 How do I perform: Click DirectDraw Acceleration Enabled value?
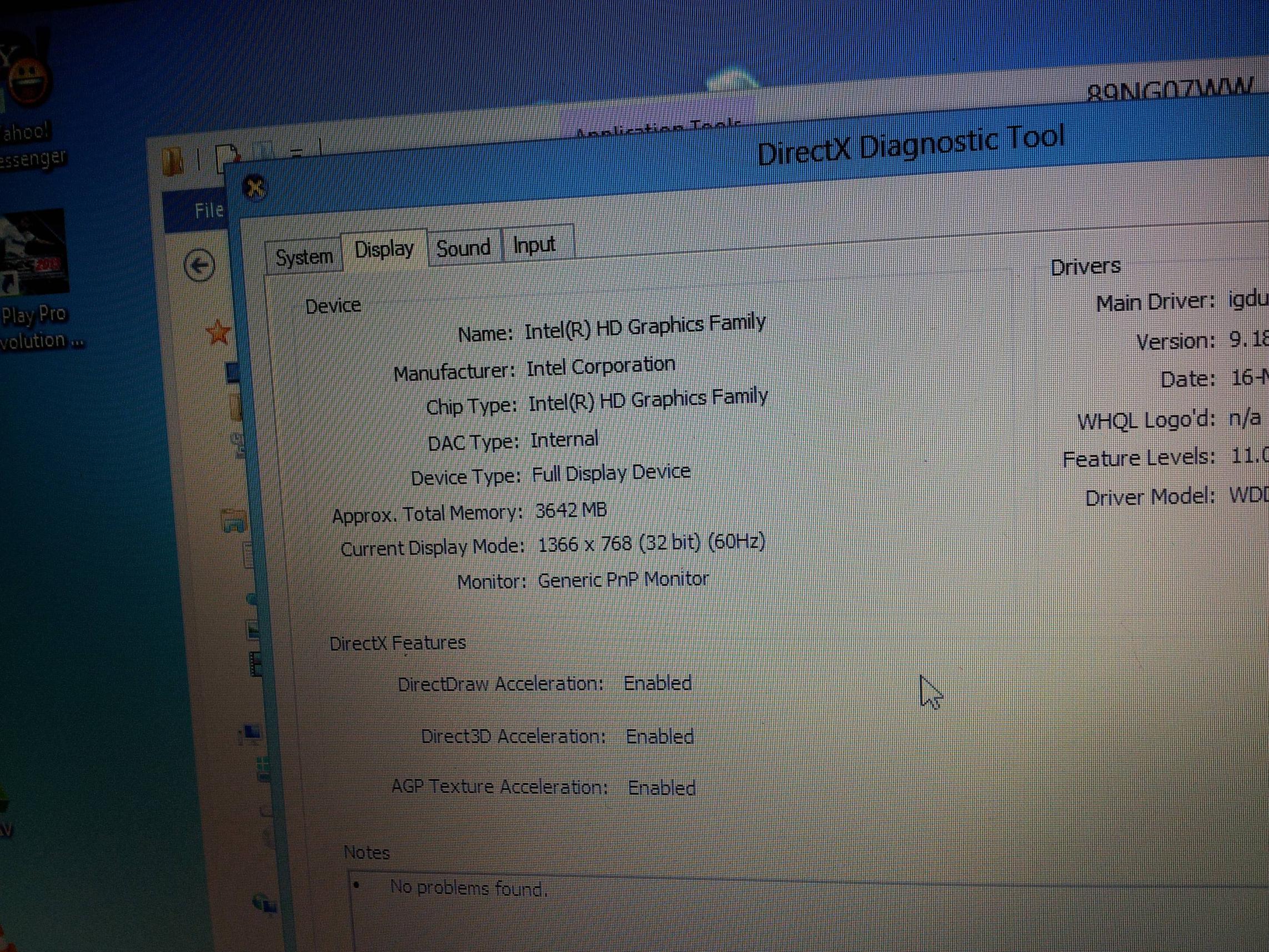pyautogui.click(x=658, y=683)
